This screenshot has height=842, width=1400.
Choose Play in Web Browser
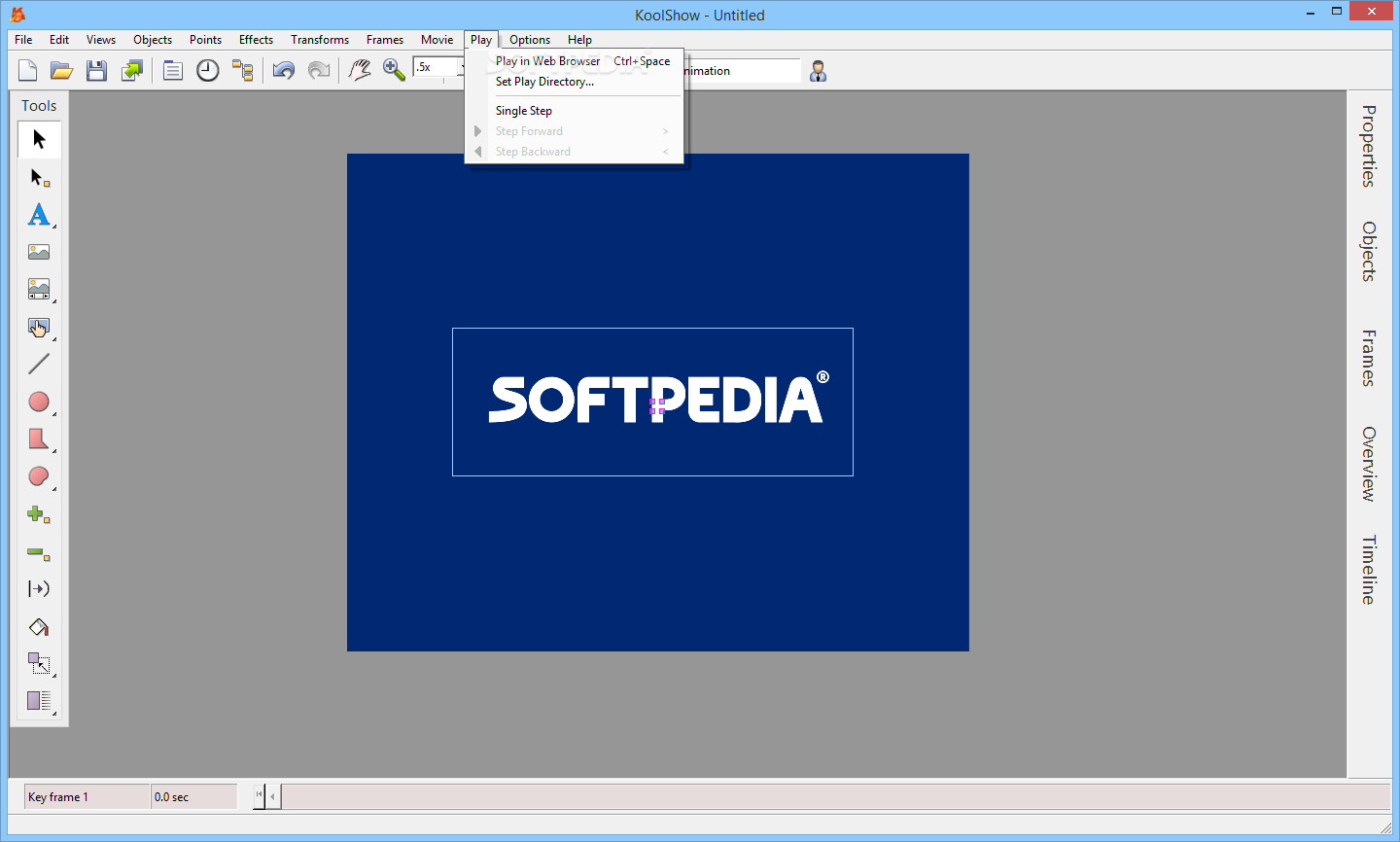click(x=575, y=61)
